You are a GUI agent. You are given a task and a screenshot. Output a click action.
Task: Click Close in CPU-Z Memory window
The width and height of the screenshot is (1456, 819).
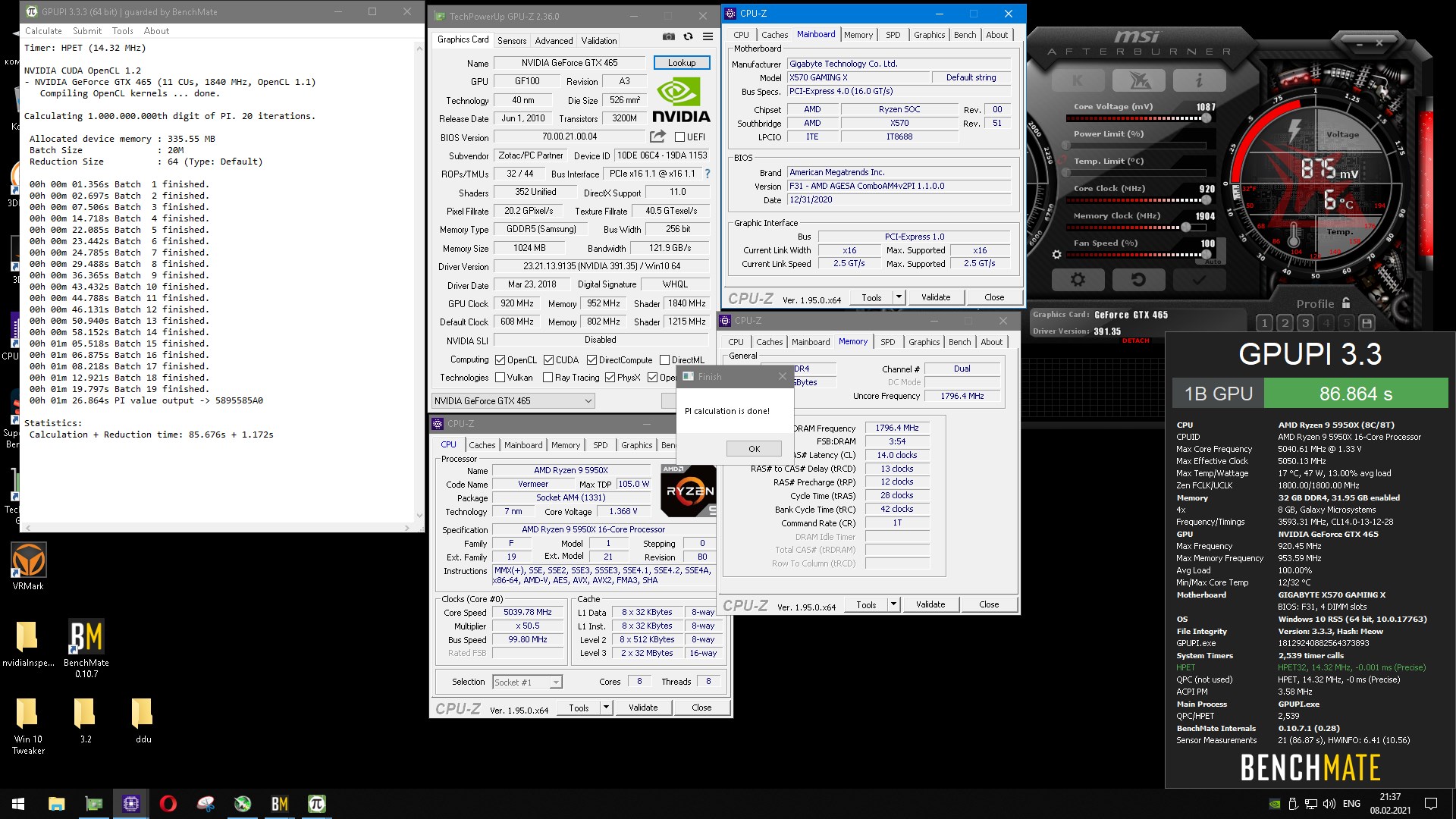[989, 604]
